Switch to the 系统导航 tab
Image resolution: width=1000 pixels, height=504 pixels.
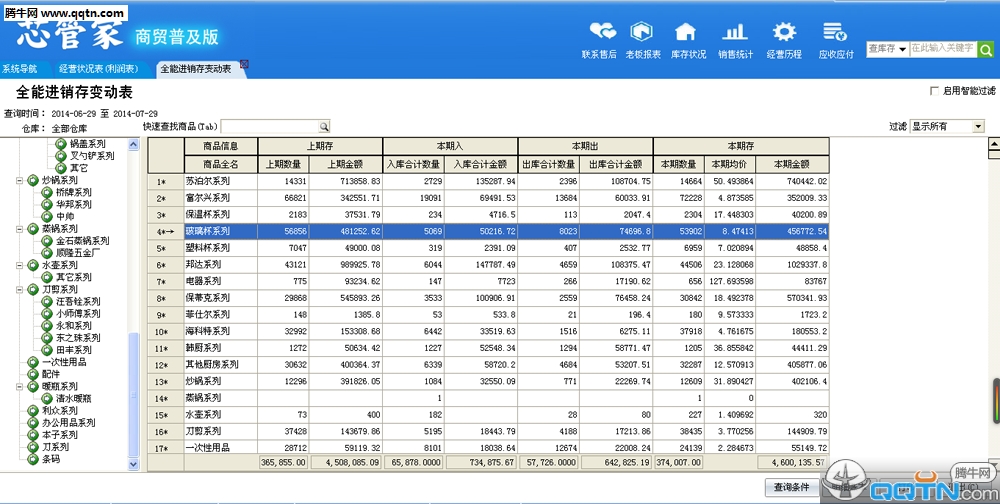[x=19, y=69]
